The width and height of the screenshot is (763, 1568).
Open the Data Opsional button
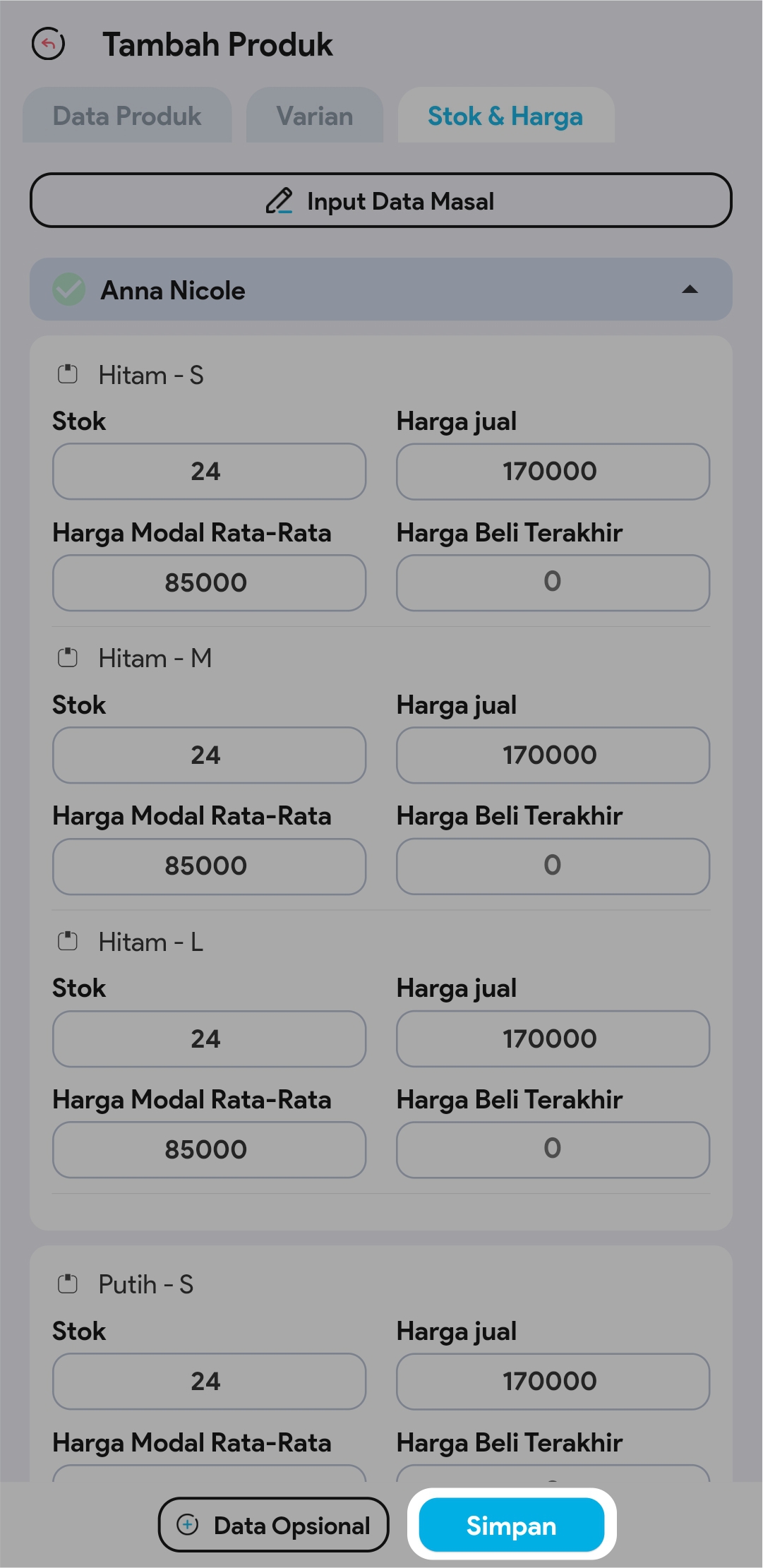274,1525
